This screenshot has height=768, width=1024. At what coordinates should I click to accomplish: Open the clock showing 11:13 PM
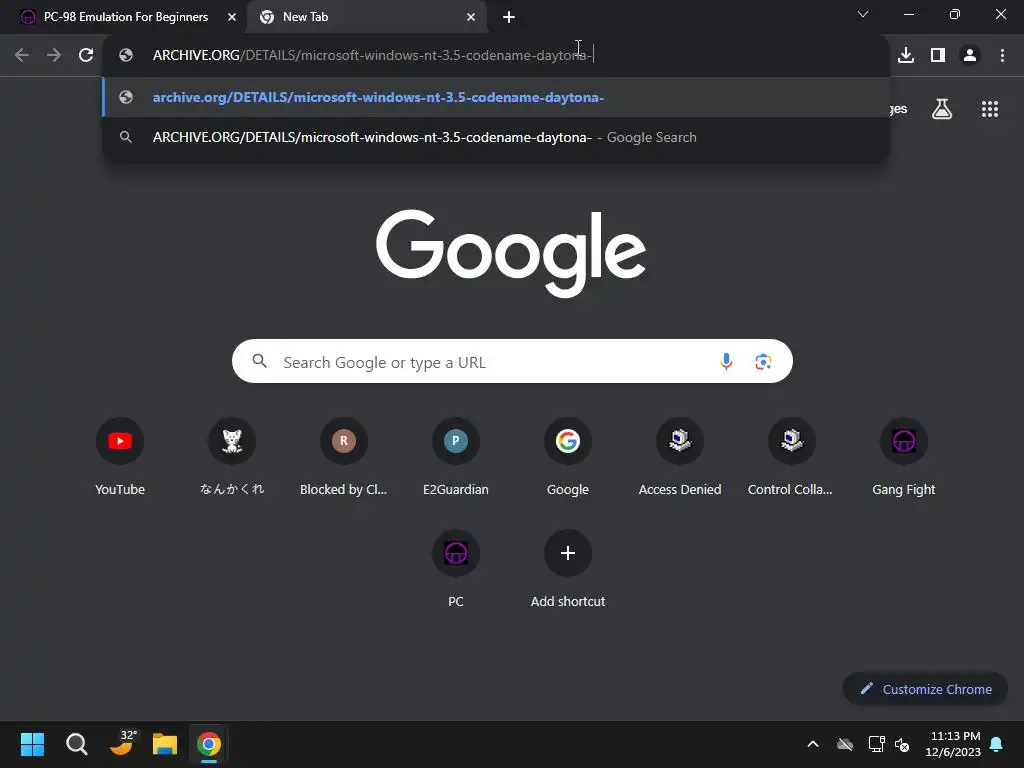pos(953,744)
